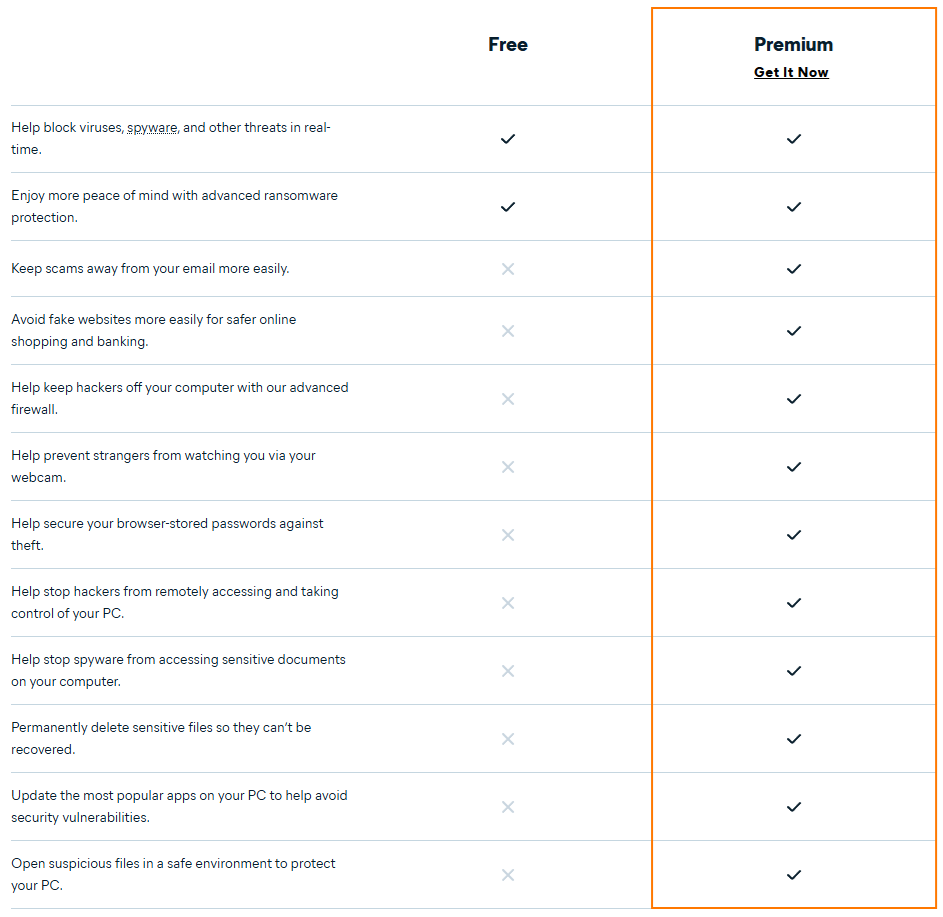The image size is (943, 917).
Task: Click the Get It Now link
Action: (x=791, y=72)
